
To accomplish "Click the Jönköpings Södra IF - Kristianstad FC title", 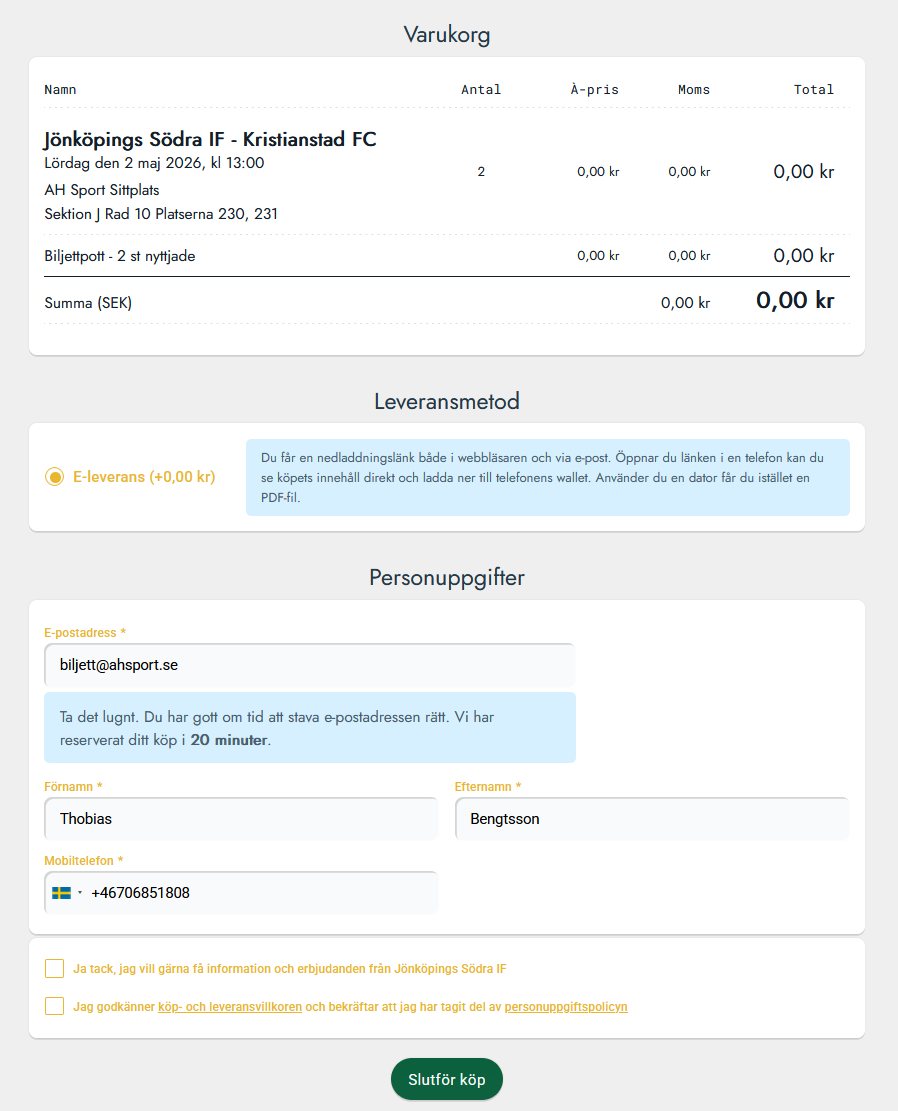I will [x=210, y=140].
